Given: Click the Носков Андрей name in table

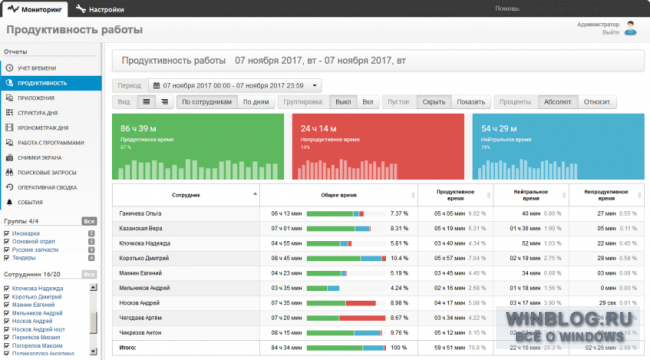Looking at the screenshot, I should click(x=139, y=303).
